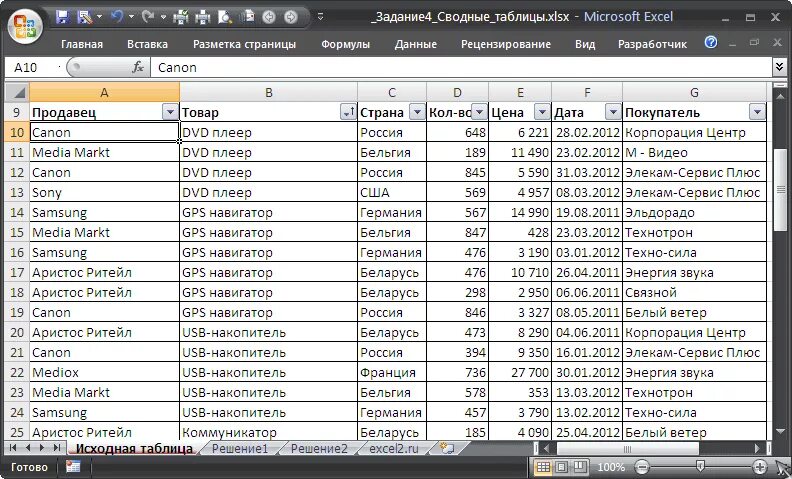Switch to Page Break Preview icon

tap(580, 467)
